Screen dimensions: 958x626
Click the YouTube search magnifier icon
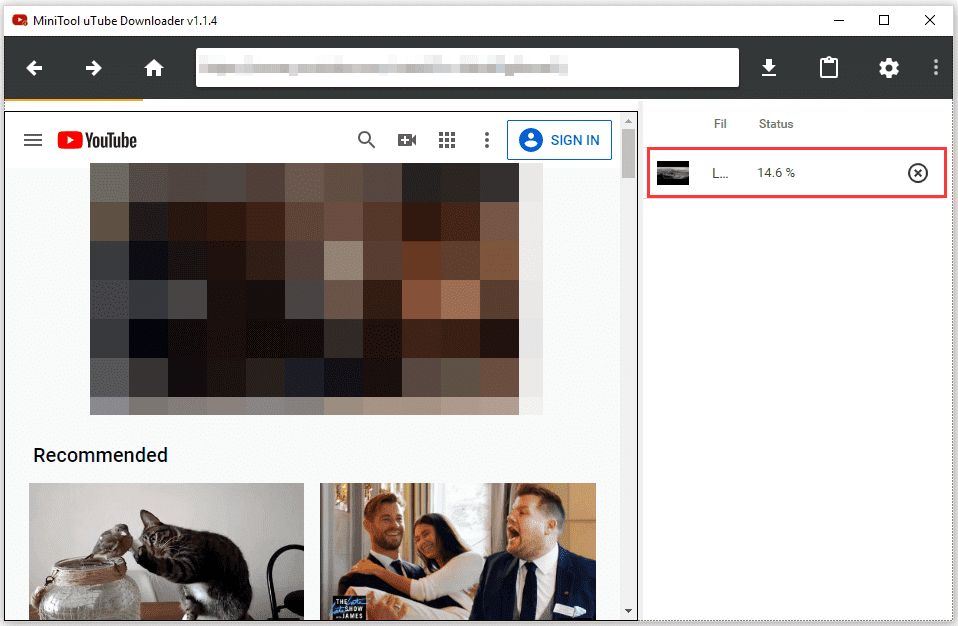point(367,140)
